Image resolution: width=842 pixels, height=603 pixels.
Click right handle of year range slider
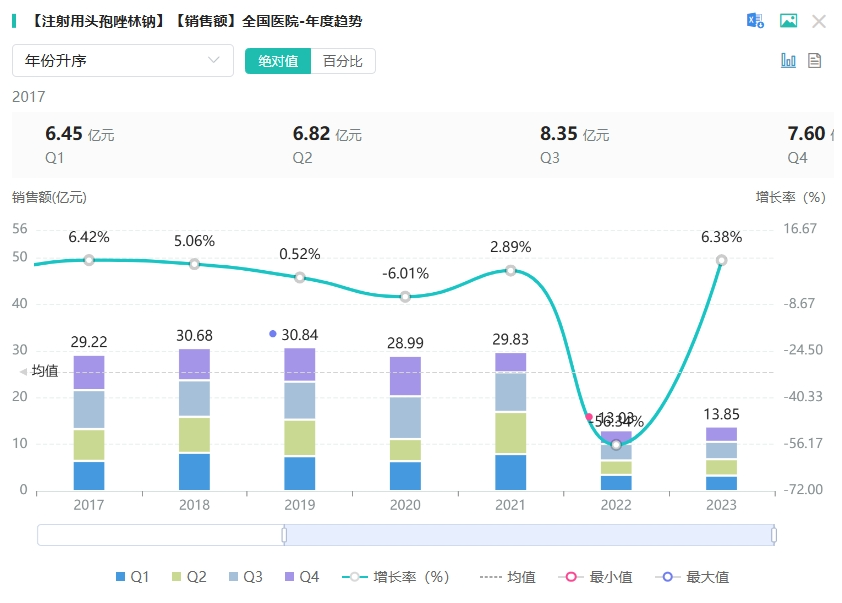point(774,535)
